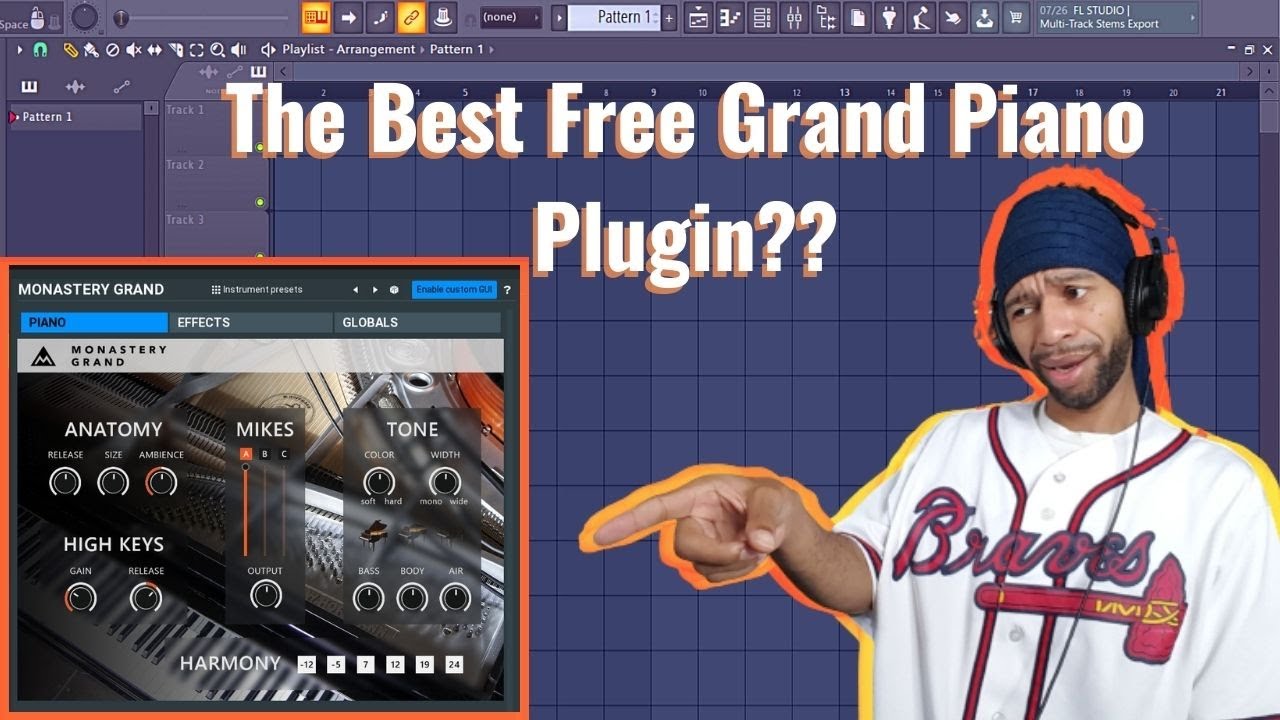The height and width of the screenshot is (720, 1280).
Task: Toggle the -12 harmony button
Action: [x=307, y=664]
